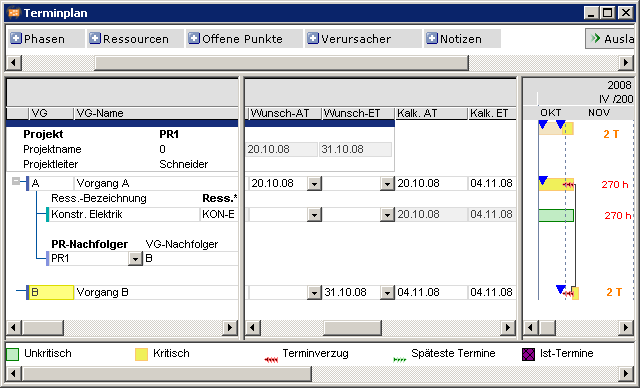Click the Wunsch-AT field of Vorgang A
Screen dimensions: 640x388
pyautogui.click(x=278, y=184)
